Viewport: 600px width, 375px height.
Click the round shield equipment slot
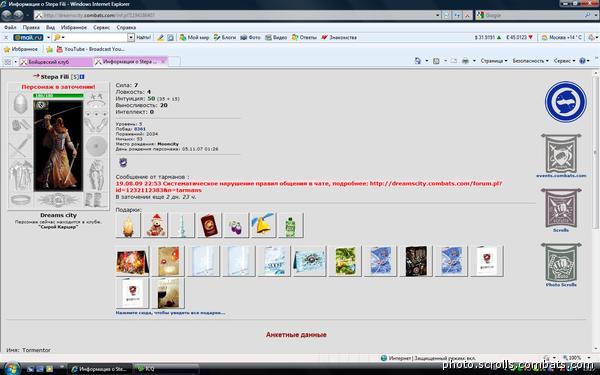(x=96, y=146)
